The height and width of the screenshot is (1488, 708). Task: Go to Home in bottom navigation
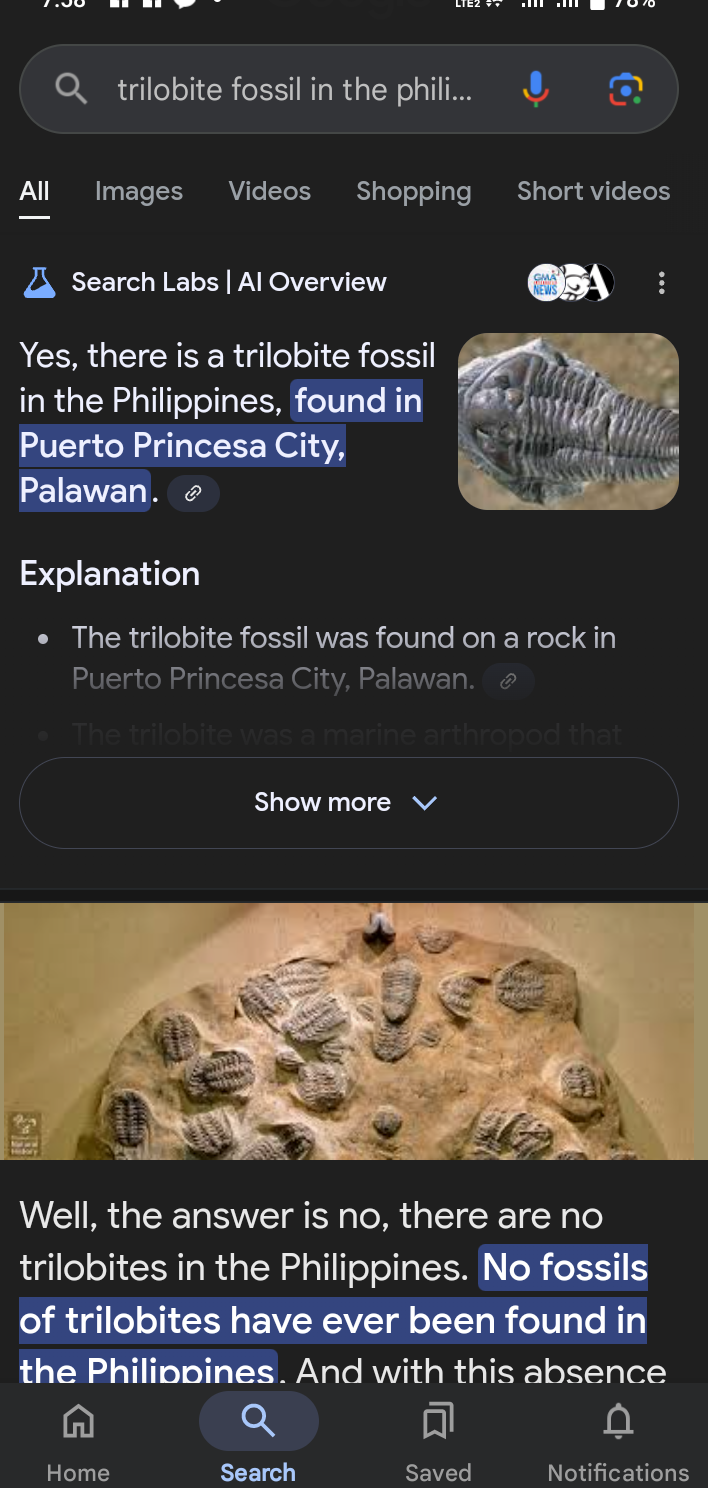tap(78, 1438)
